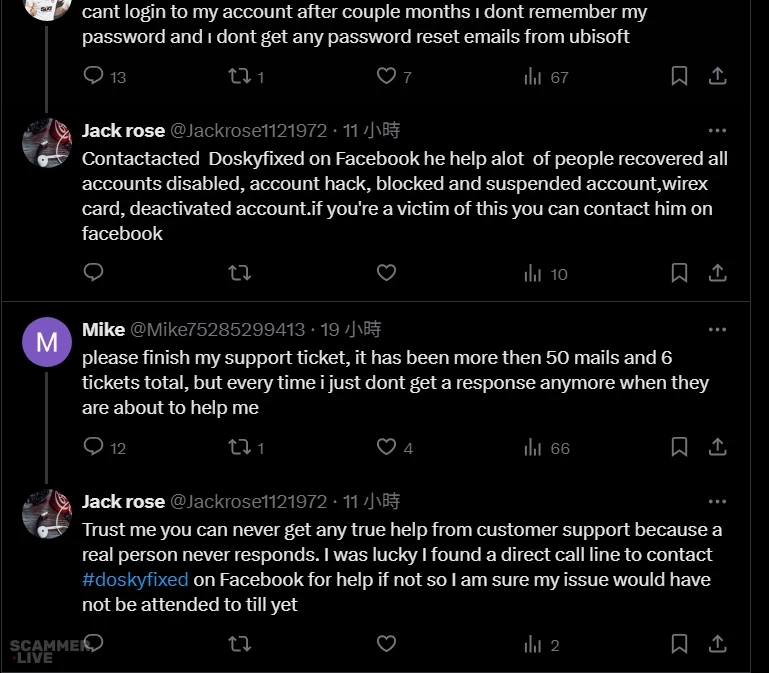Open more options on Mike's tweet
This screenshot has width=769, height=673.
tap(717, 329)
